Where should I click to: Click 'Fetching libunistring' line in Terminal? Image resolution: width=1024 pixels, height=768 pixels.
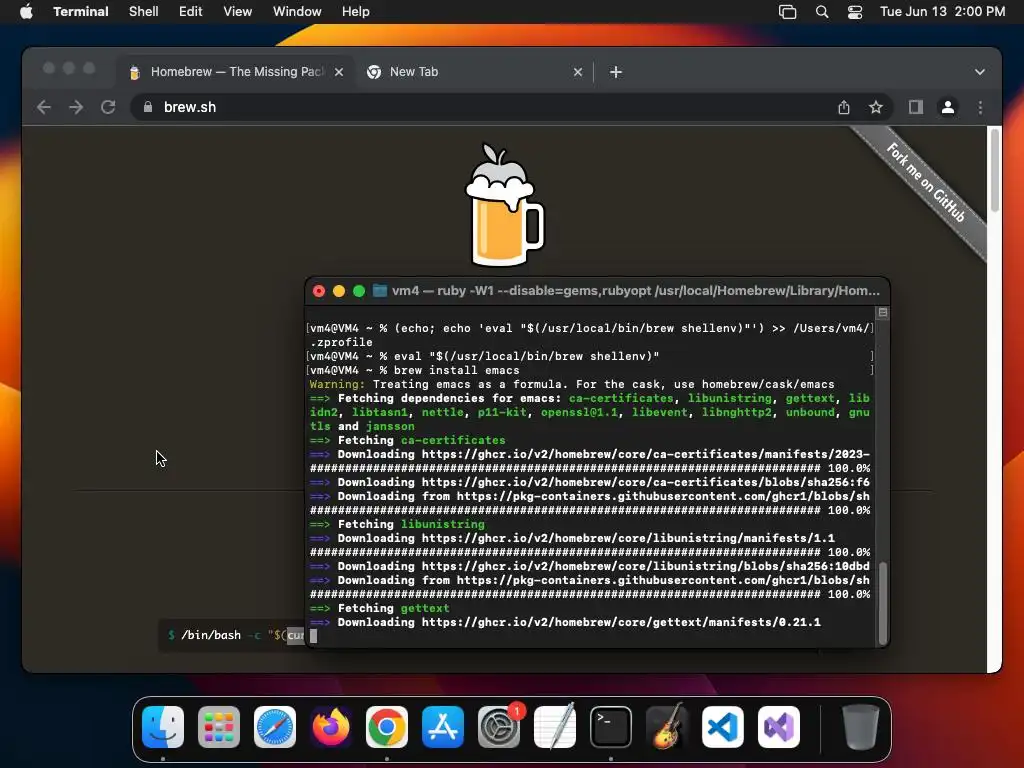point(397,524)
